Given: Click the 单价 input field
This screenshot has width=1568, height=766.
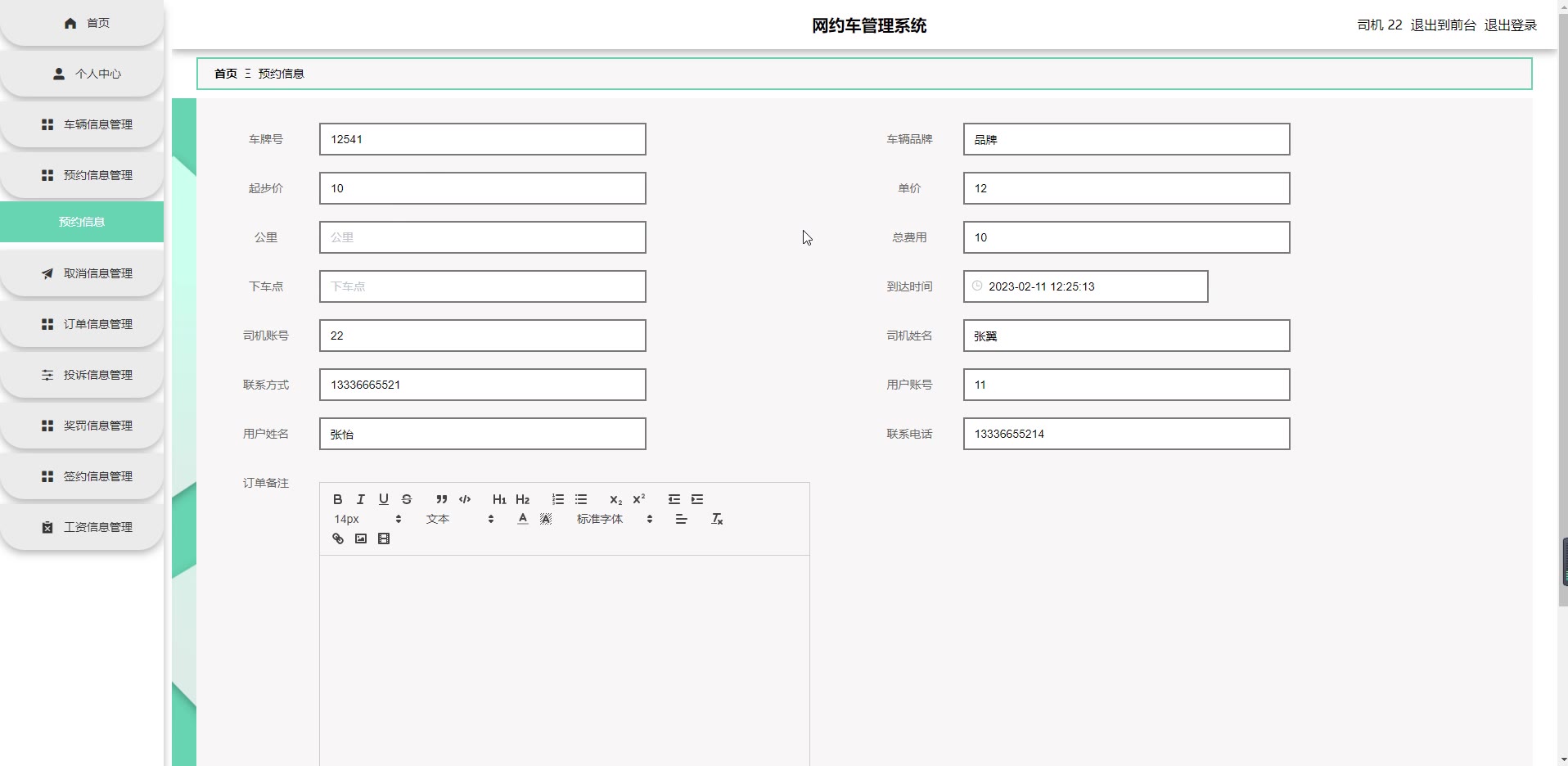Looking at the screenshot, I should (x=1126, y=188).
